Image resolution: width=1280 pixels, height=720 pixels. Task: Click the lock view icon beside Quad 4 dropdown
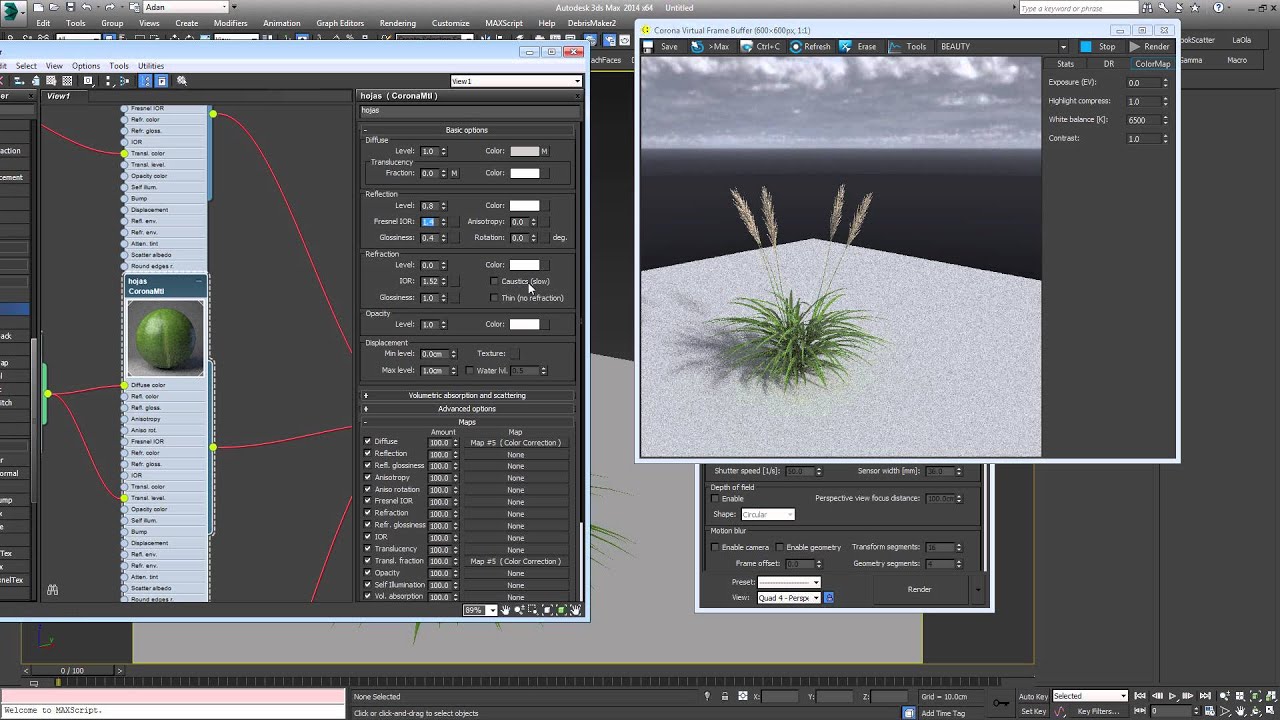pyautogui.click(x=829, y=598)
